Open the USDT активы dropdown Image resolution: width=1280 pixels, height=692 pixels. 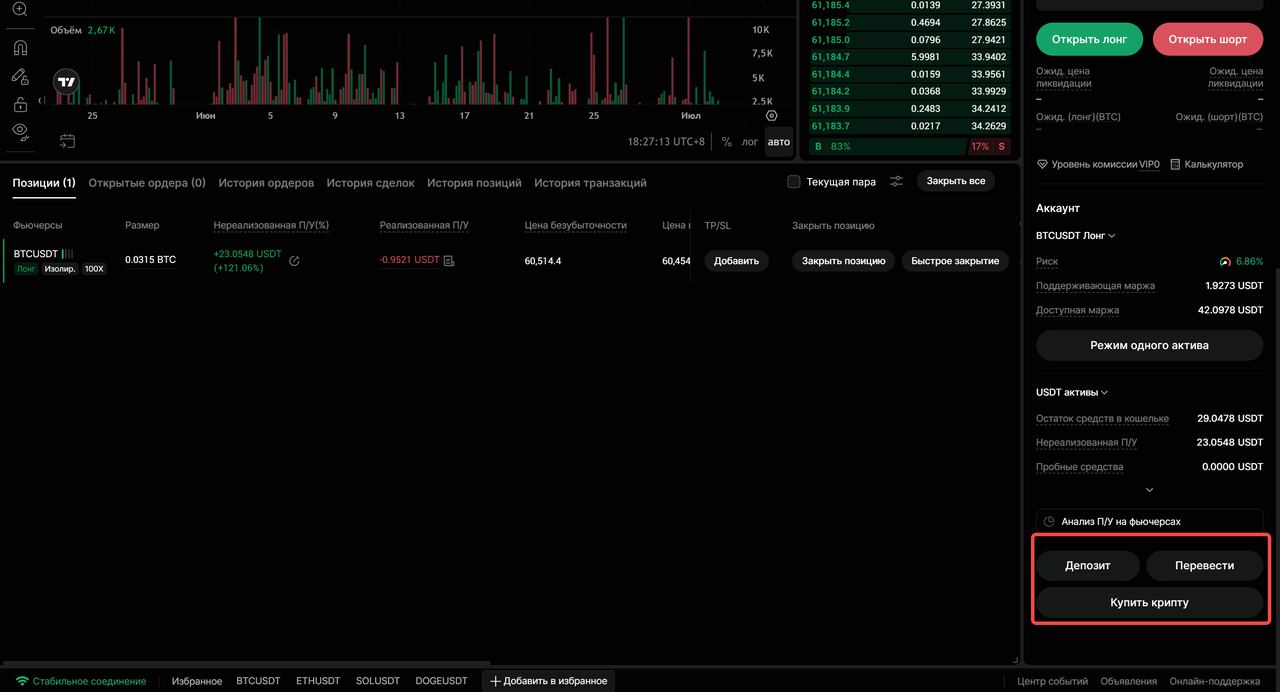tap(1072, 393)
